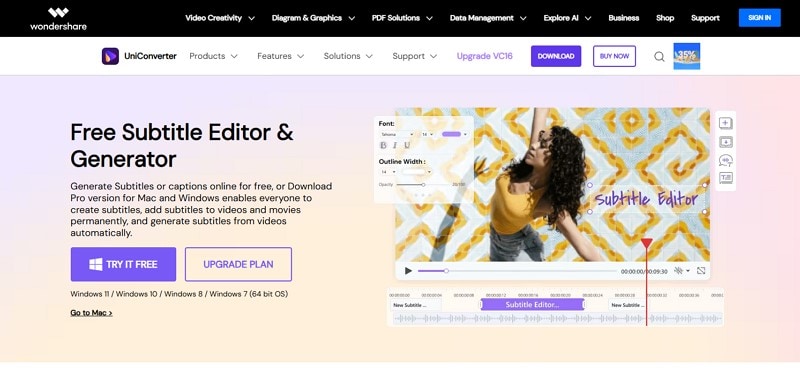Click the import subtitle download-arrow icon
Viewport: 800px width, 388px height.
click(x=726, y=142)
